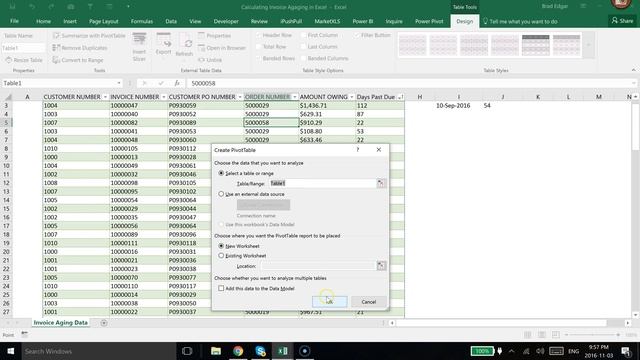
Task: Open ORDER NUMBER filter dropdown
Action: pos(294,97)
